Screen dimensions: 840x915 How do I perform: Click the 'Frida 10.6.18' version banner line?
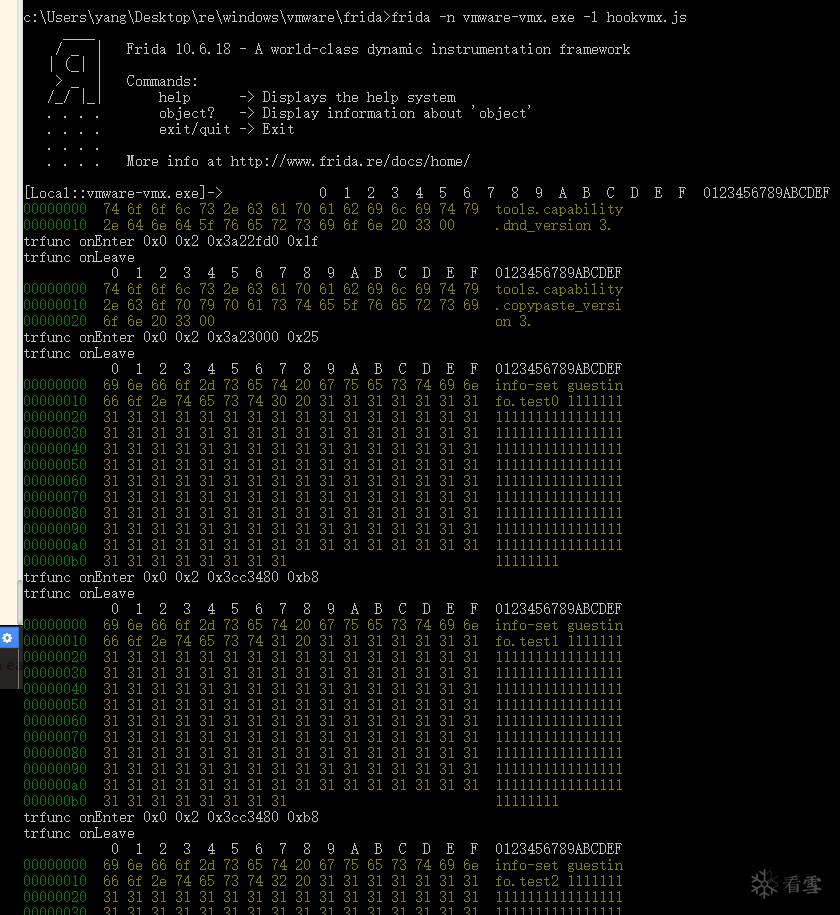[378, 50]
